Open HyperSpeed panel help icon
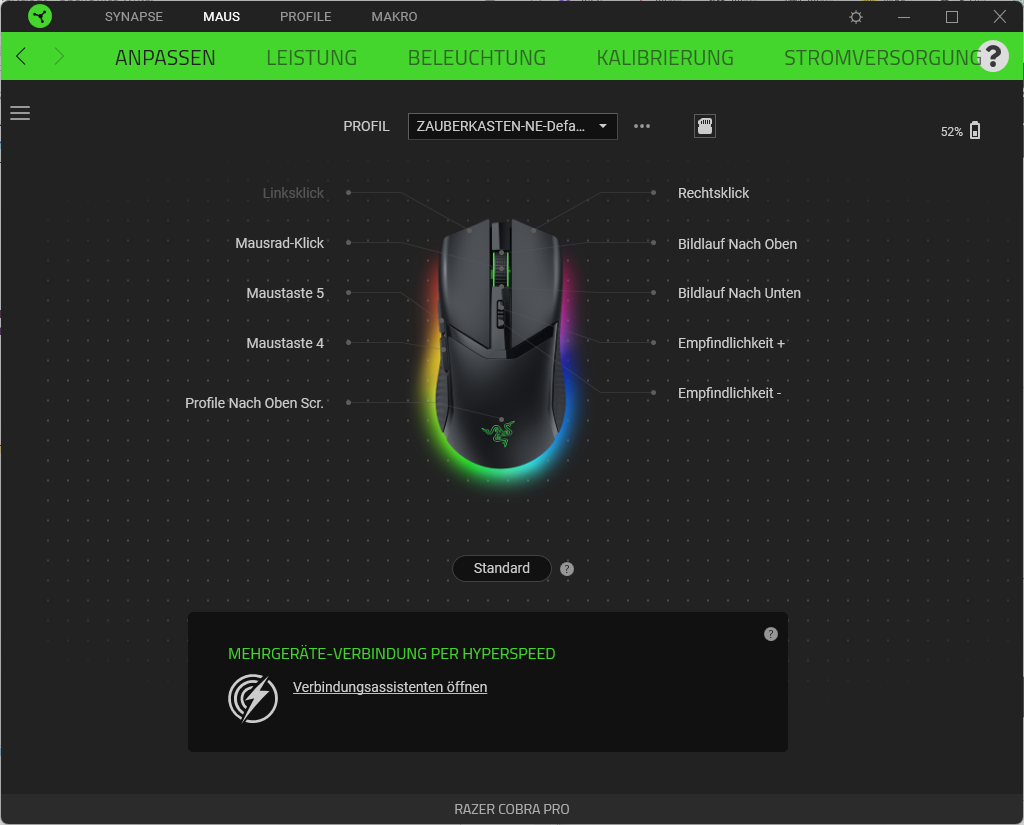 771,634
